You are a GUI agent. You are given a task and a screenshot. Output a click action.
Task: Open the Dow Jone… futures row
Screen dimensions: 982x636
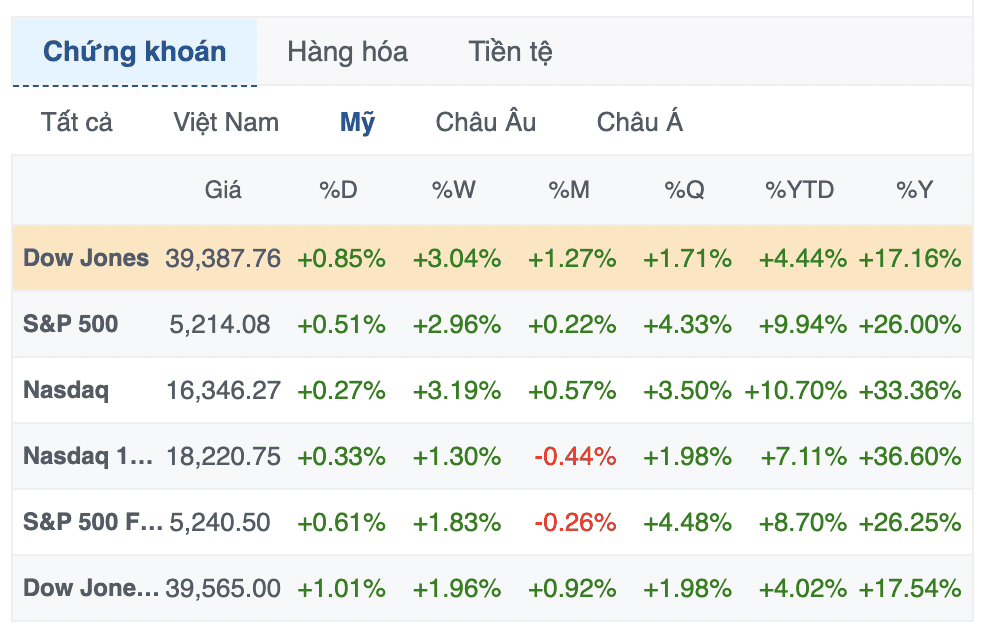(x=492, y=588)
